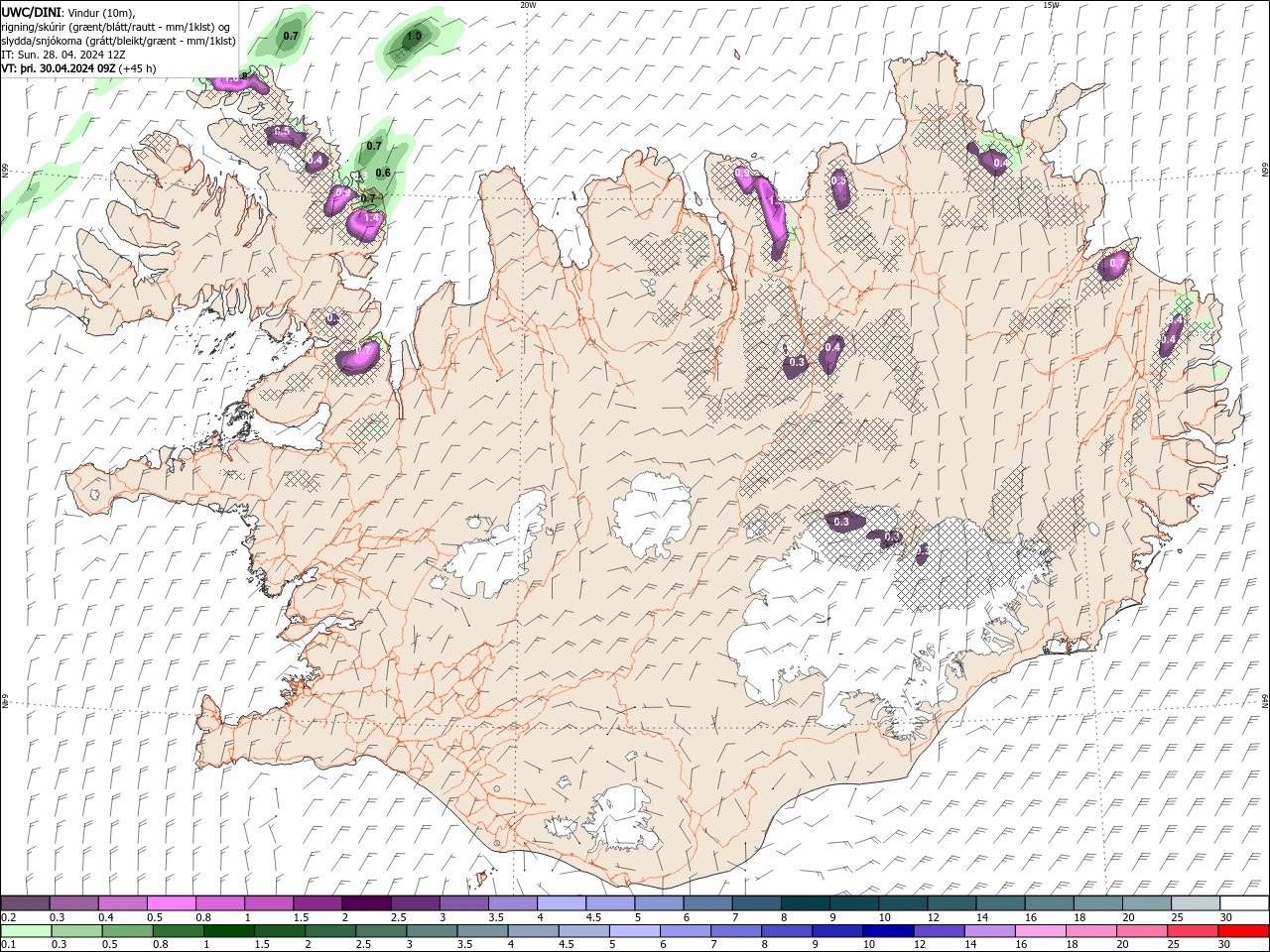The width and height of the screenshot is (1270, 952).
Task: Click the violet 12 mm rain scale swatch
Action: click(938, 931)
